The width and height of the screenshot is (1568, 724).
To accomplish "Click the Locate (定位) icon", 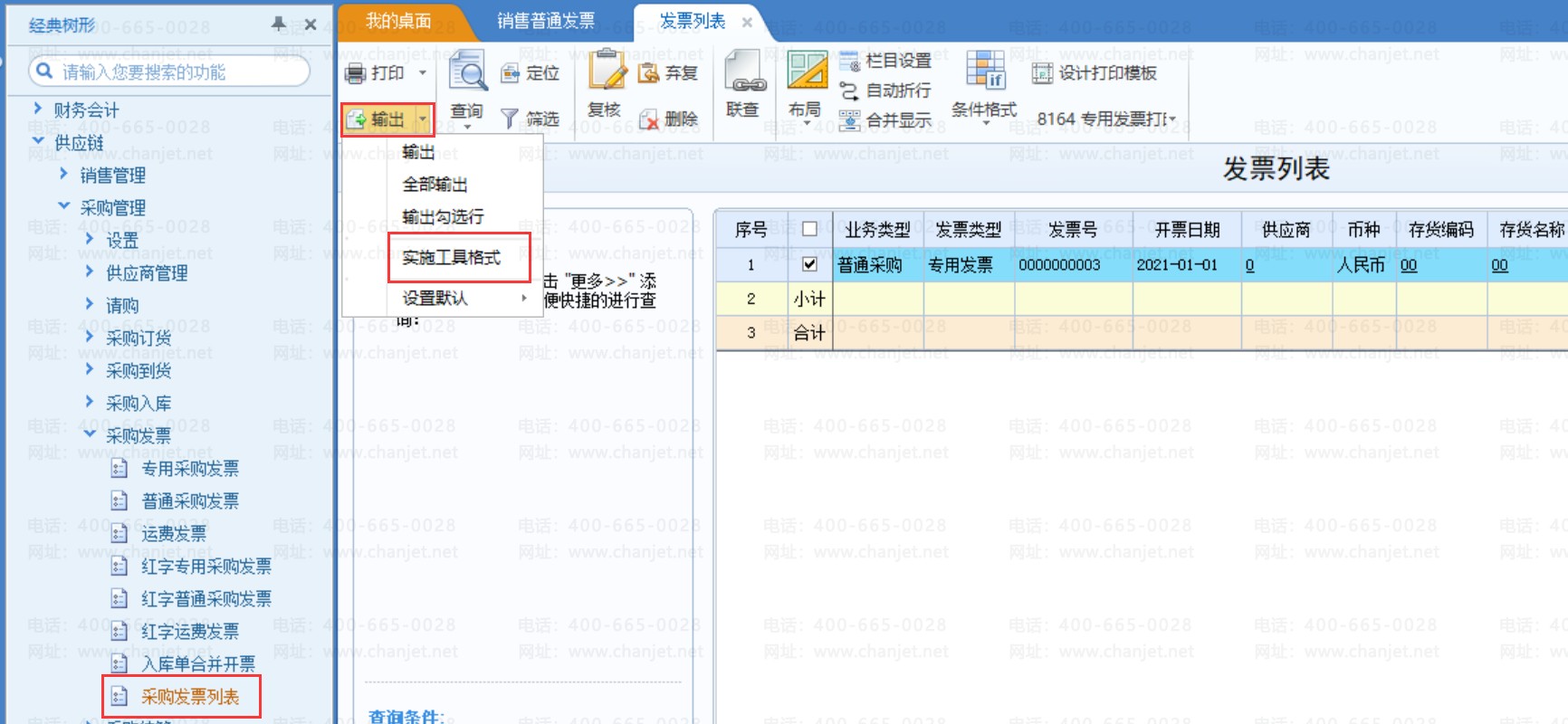I will pos(511,73).
